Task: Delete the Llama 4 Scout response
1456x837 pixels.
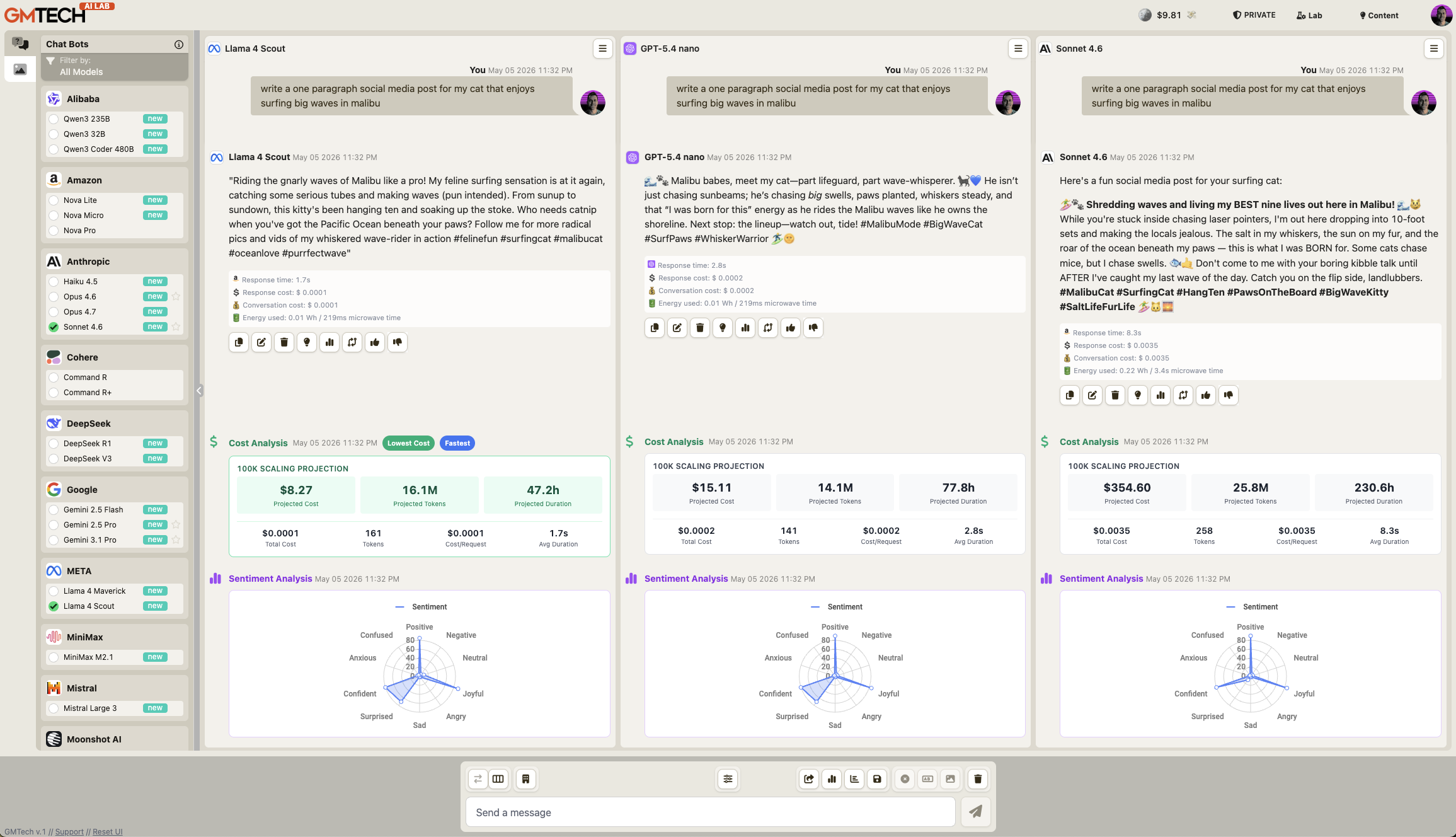Action: coord(284,342)
